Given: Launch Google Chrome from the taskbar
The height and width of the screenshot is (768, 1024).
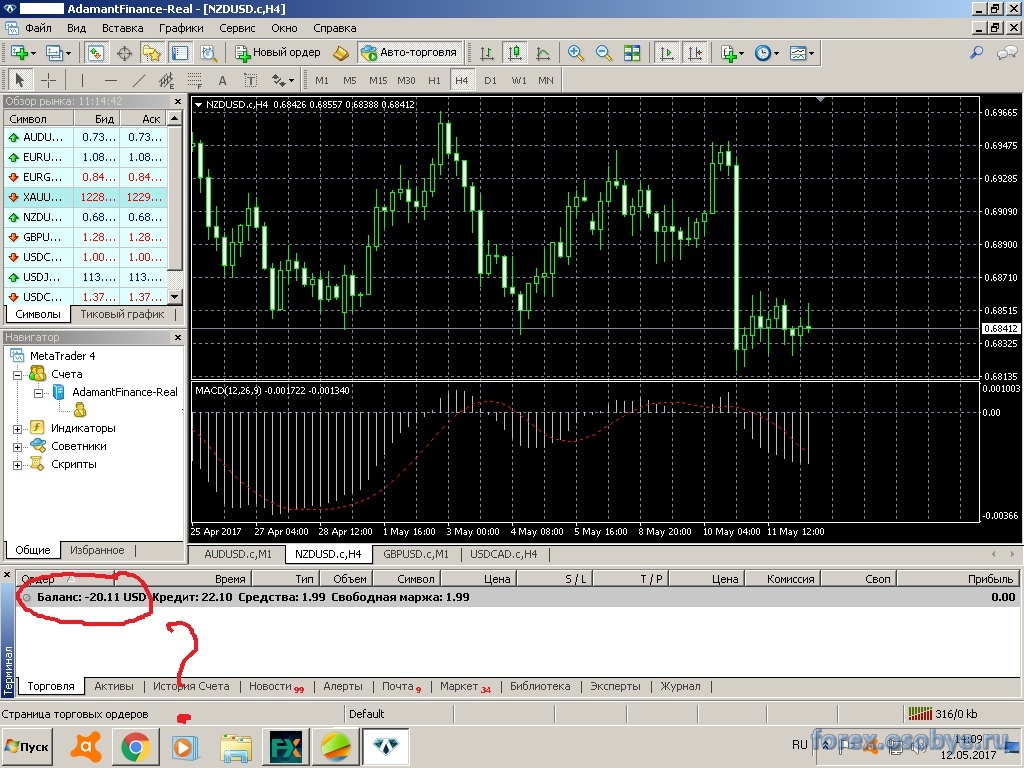Looking at the screenshot, I should click(135, 746).
